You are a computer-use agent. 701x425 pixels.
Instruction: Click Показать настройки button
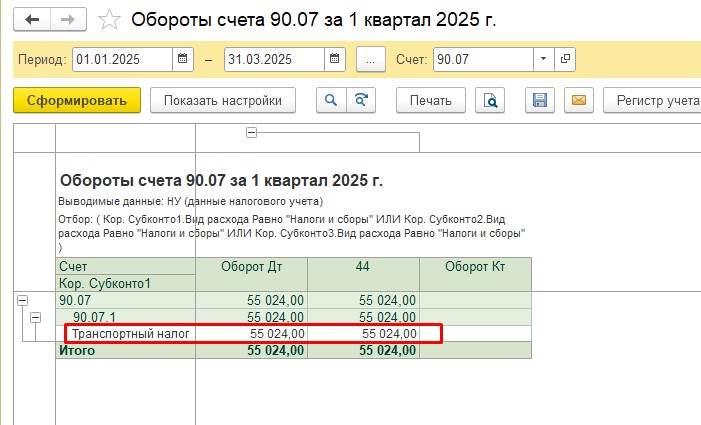223,100
